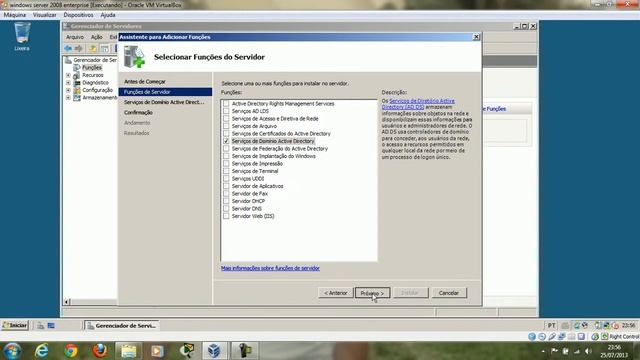640x360 pixels.
Task: Check Serviços AD LDS role
Action: pos(226,111)
